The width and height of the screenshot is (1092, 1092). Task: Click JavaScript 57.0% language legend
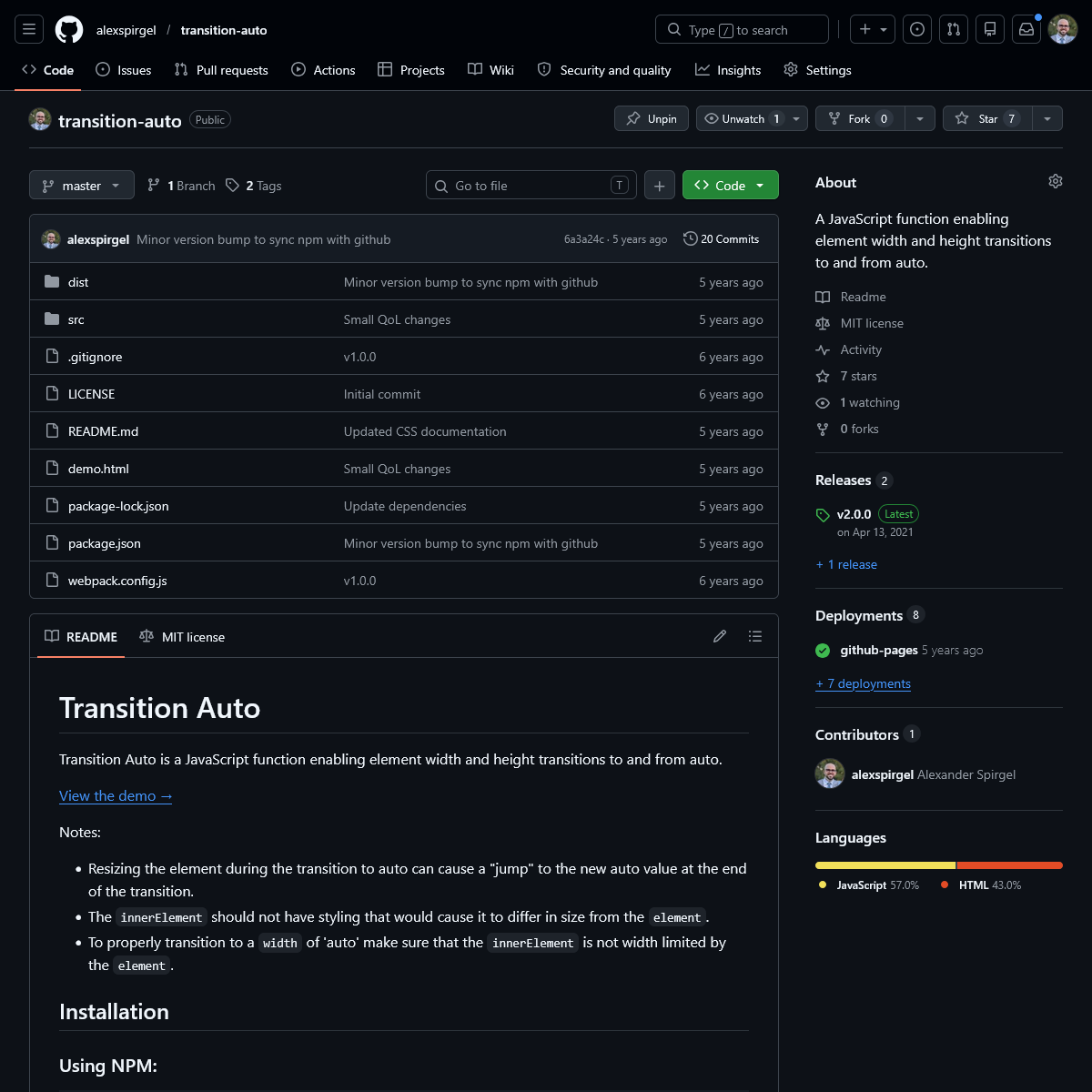pyautogui.click(x=869, y=885)
